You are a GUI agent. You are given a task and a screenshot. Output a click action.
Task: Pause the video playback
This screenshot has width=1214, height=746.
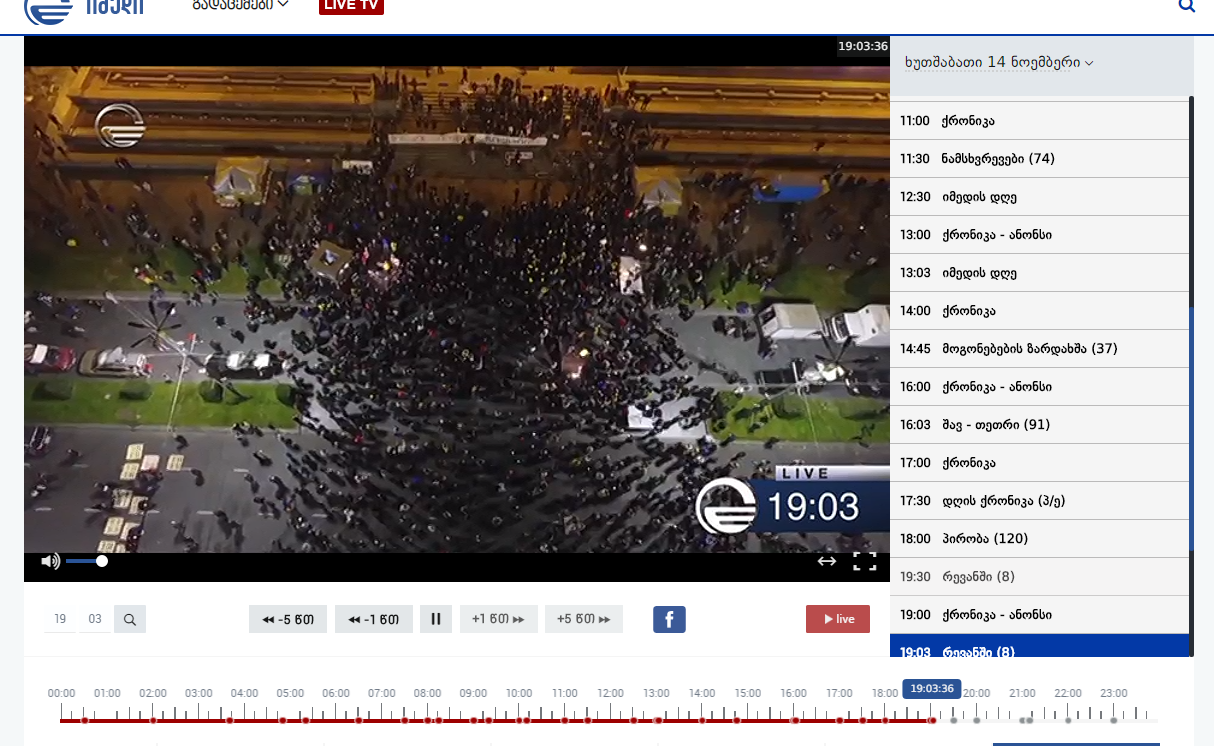436,619
